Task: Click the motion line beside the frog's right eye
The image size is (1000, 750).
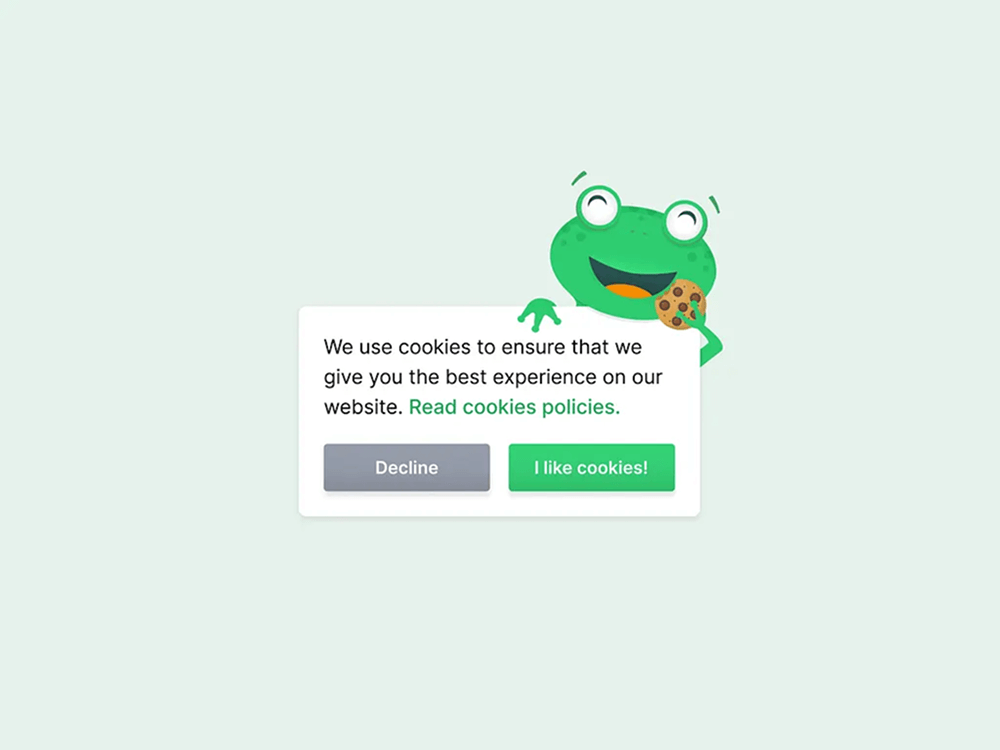Action: (715, 204)
